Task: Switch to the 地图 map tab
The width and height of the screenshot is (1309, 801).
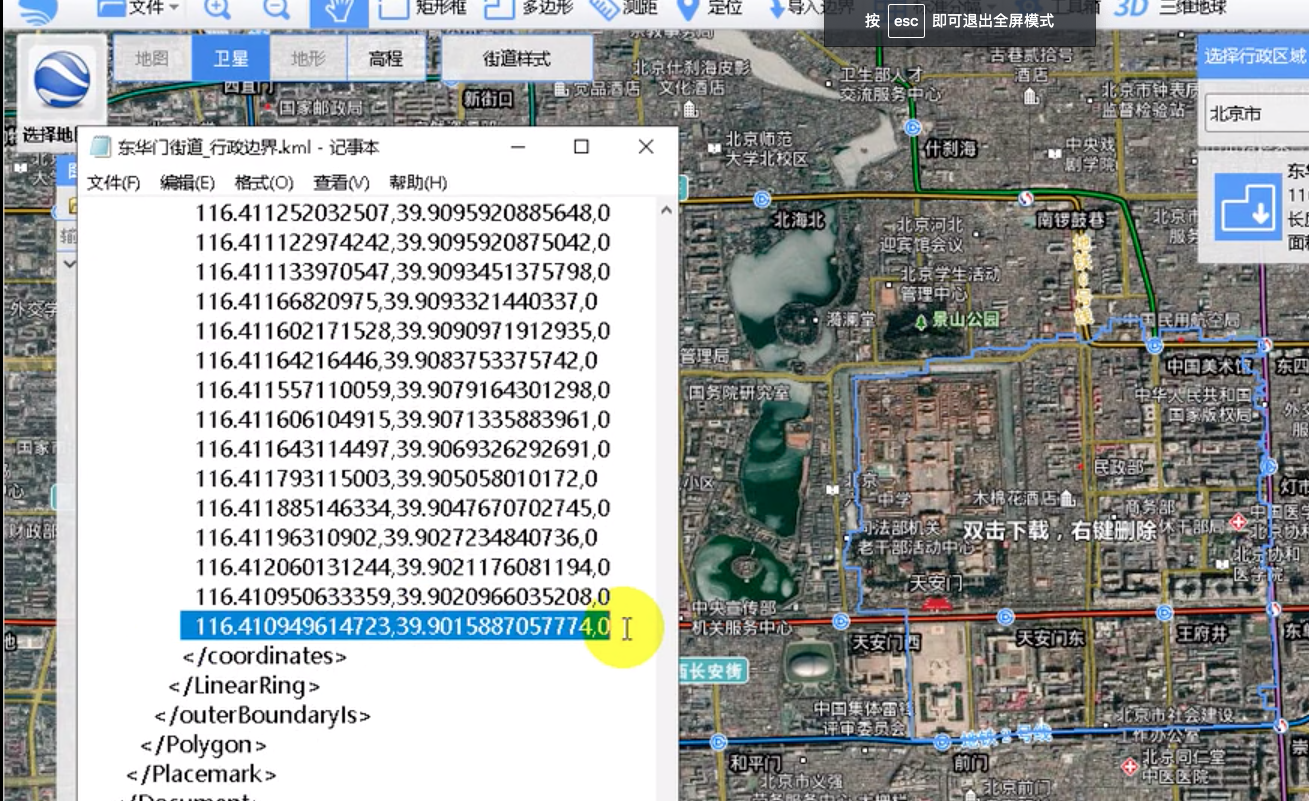Action: [x=152, y=58]
